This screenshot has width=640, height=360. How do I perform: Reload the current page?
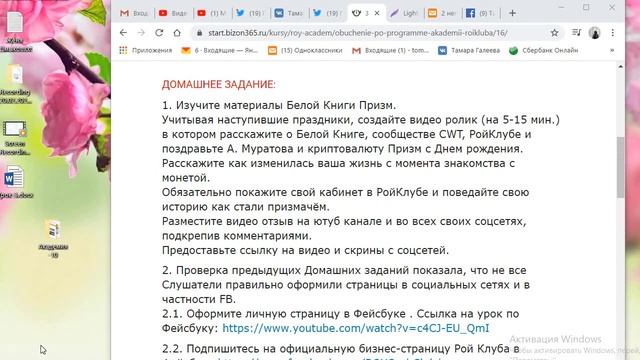159,33
